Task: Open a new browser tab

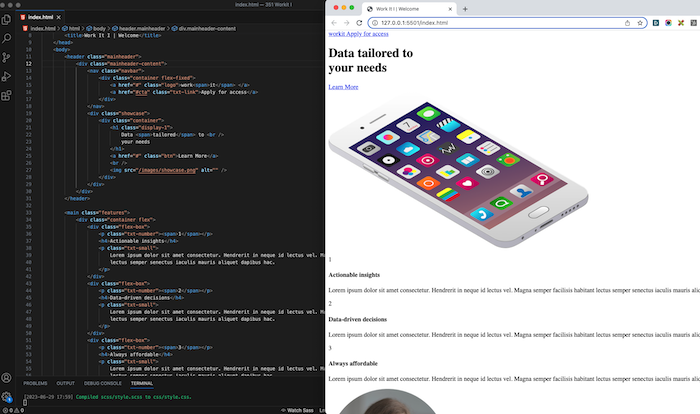Action: [465, 9]
